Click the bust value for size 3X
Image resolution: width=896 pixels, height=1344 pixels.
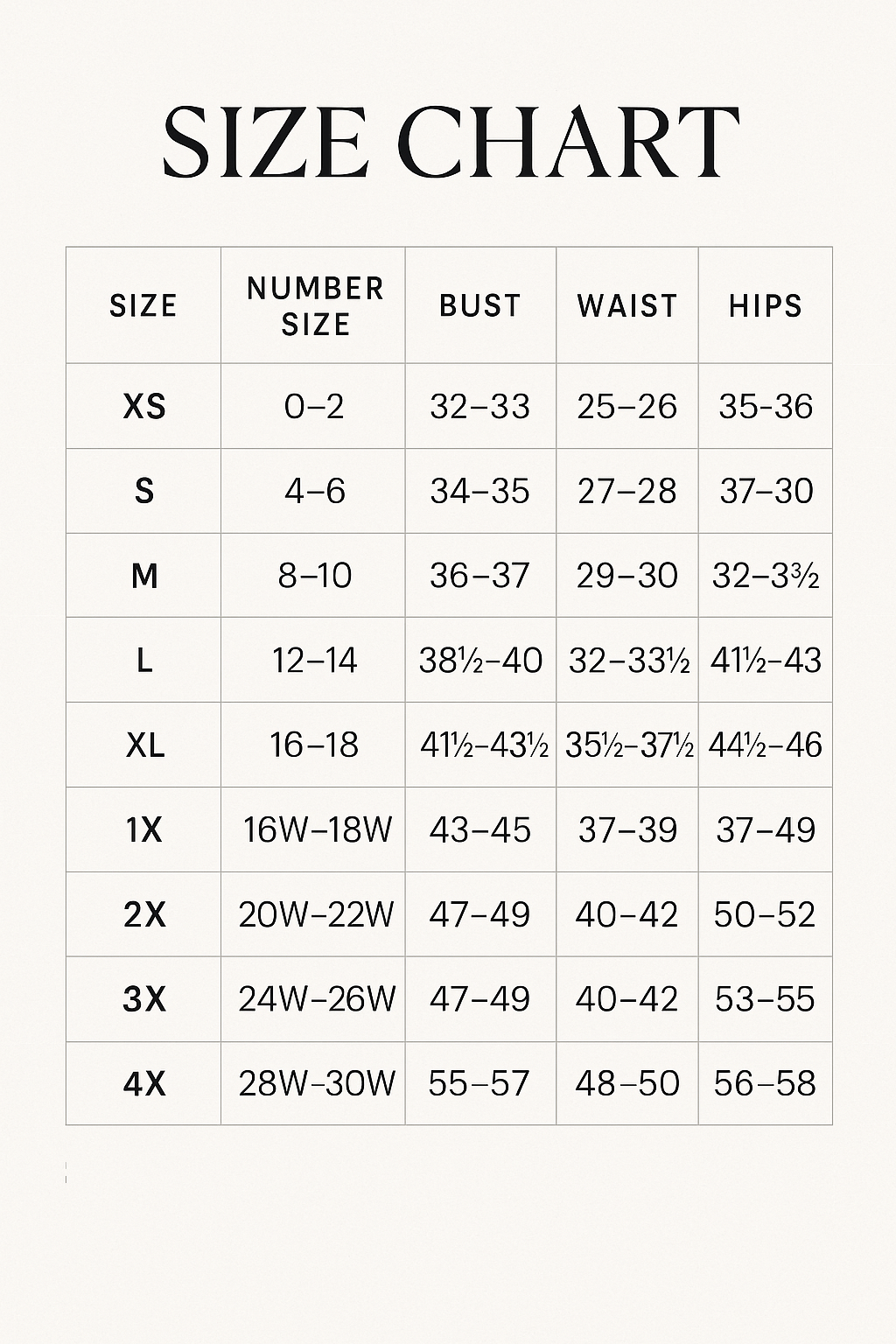[480, 999]
